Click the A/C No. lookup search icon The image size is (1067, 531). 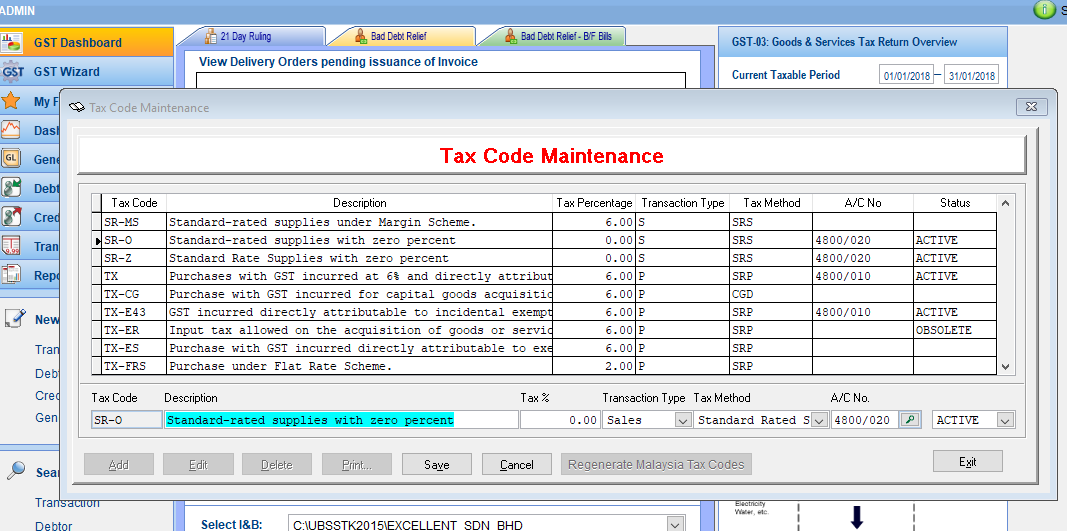[x=908, y=420]
